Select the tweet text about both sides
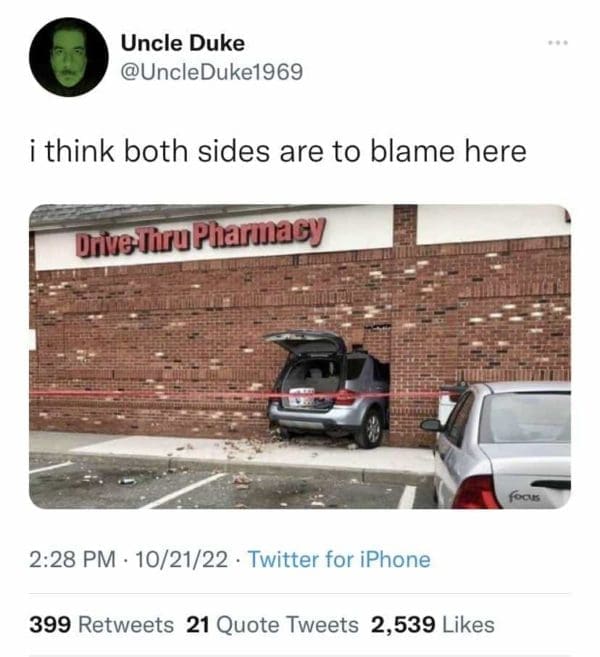 pos(278,151)
